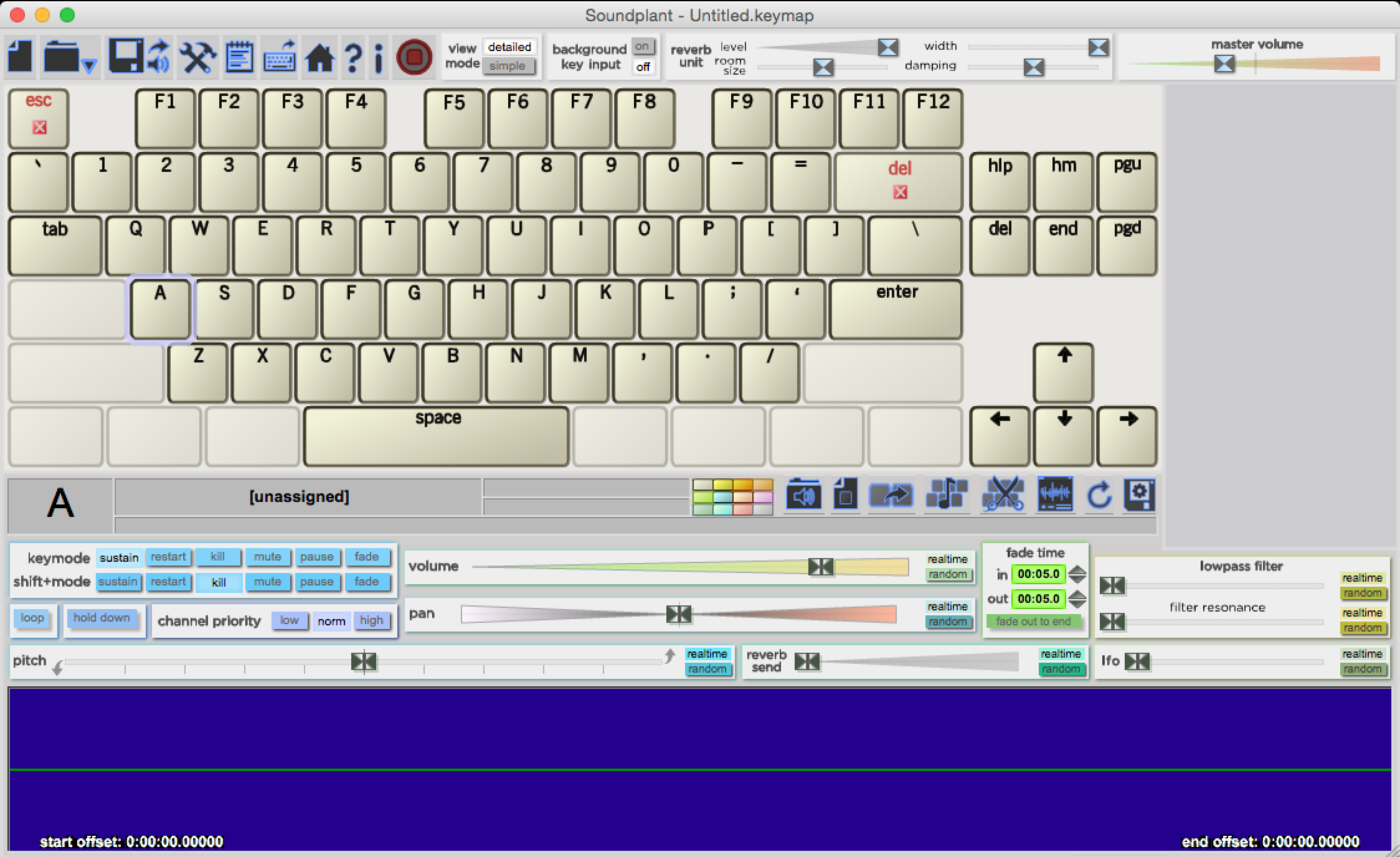Turn background key input on
Image resolution: width=1400 pixels, height=857 pixels.
point(643,46)
